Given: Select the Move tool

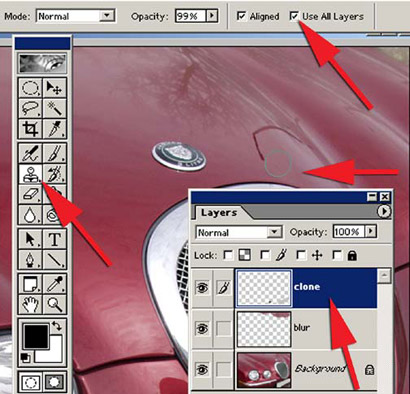Looking at the screenshot, I should pos(54,88).
